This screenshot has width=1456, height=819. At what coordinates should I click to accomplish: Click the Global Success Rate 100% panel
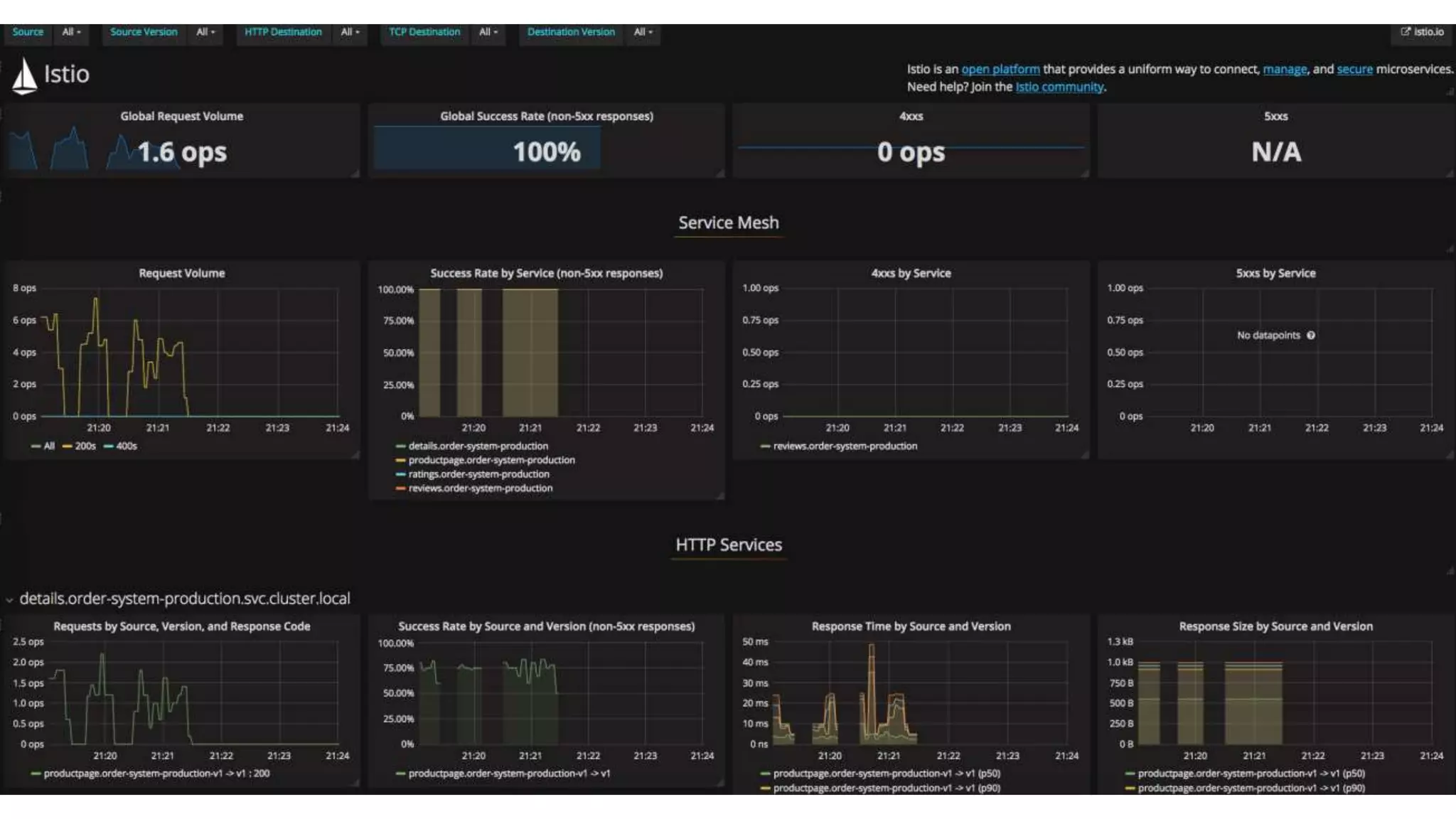[x=546, y=151]
